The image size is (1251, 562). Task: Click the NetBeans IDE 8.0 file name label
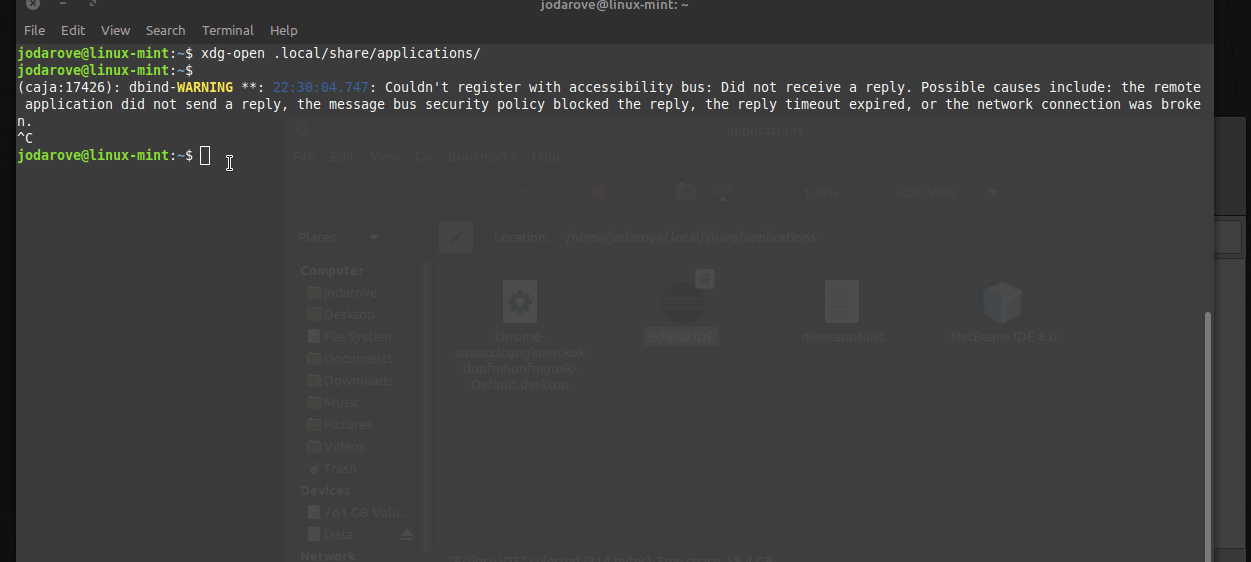click(x=1003, y=337)
